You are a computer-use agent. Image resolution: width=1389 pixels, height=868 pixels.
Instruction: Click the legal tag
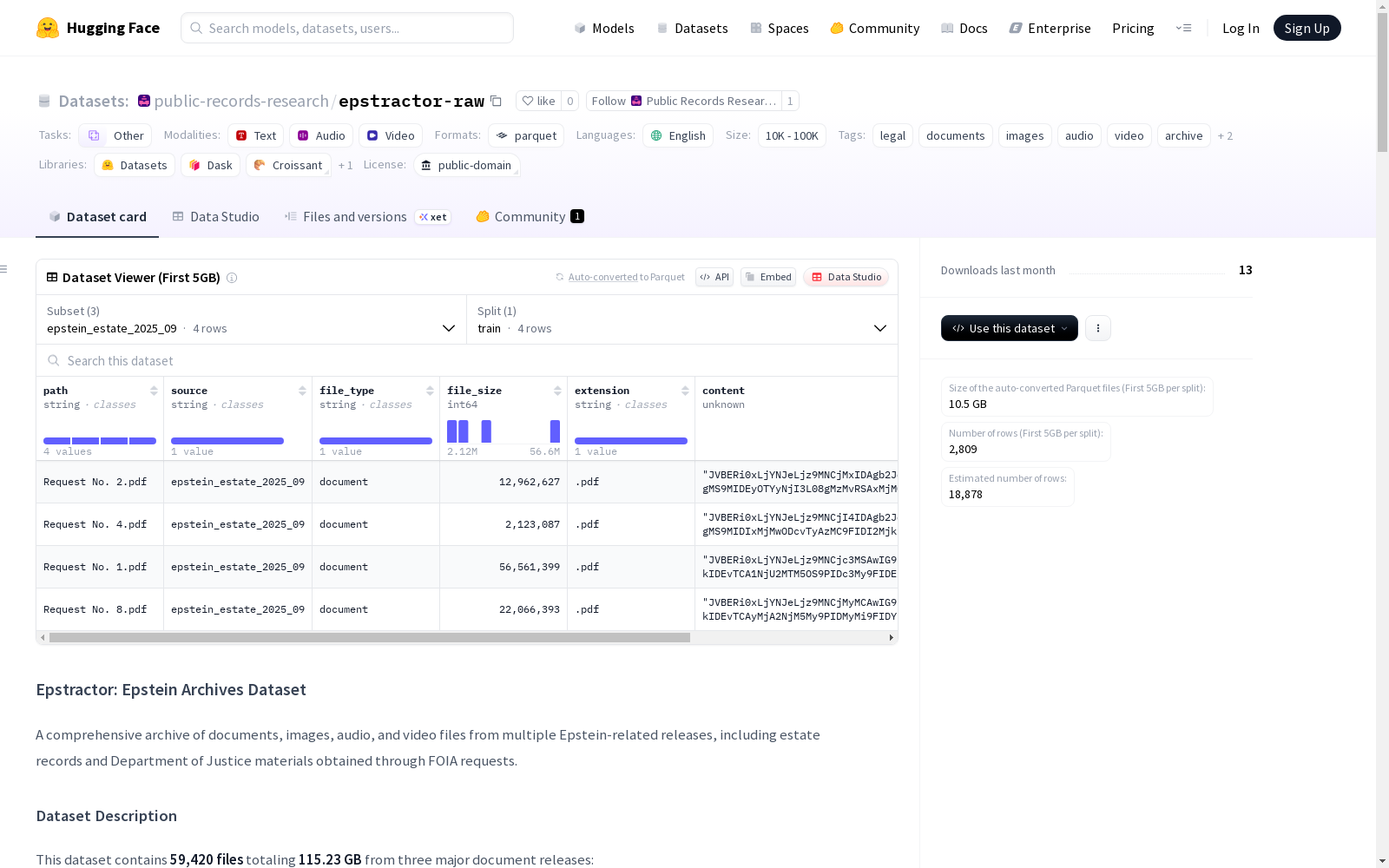(892, 135)
